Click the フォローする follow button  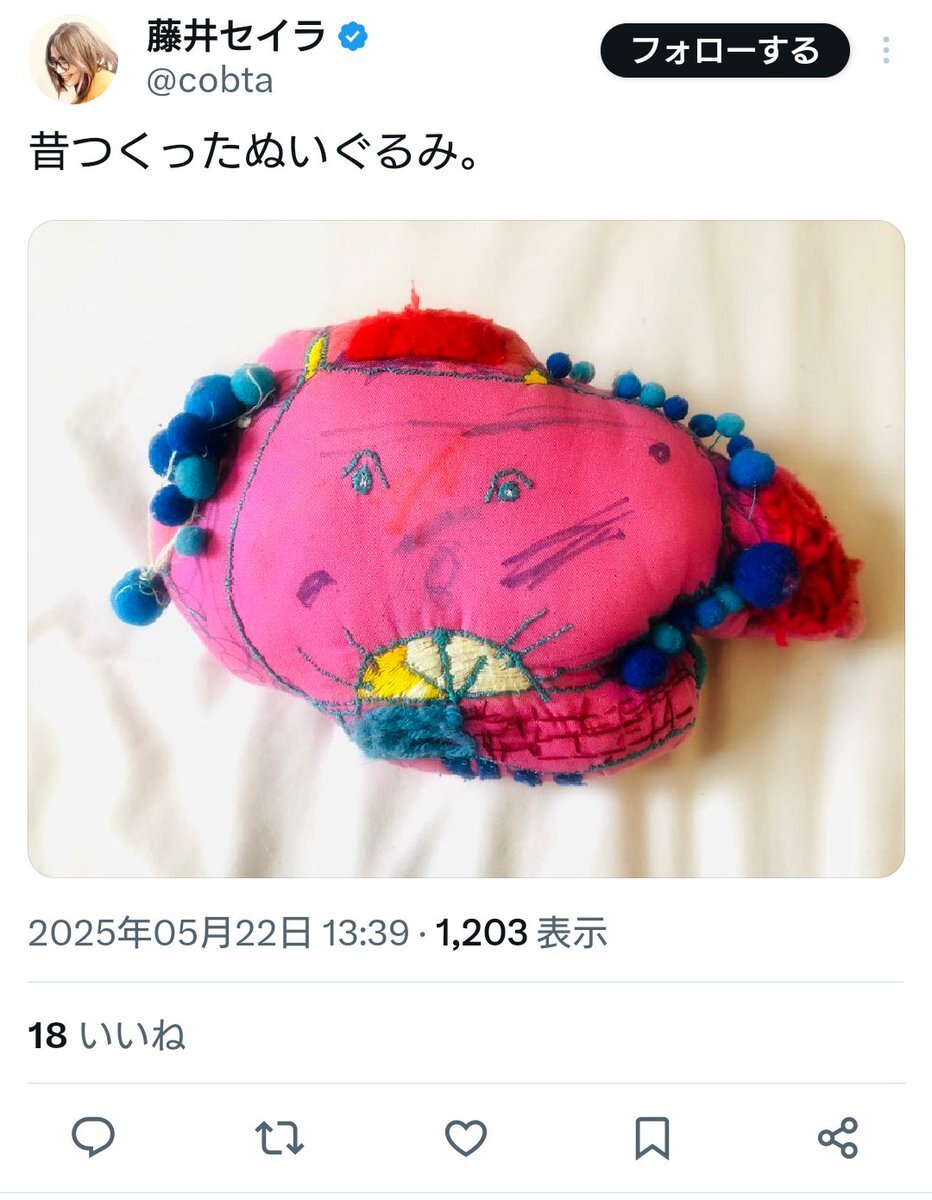pos(725,50)
